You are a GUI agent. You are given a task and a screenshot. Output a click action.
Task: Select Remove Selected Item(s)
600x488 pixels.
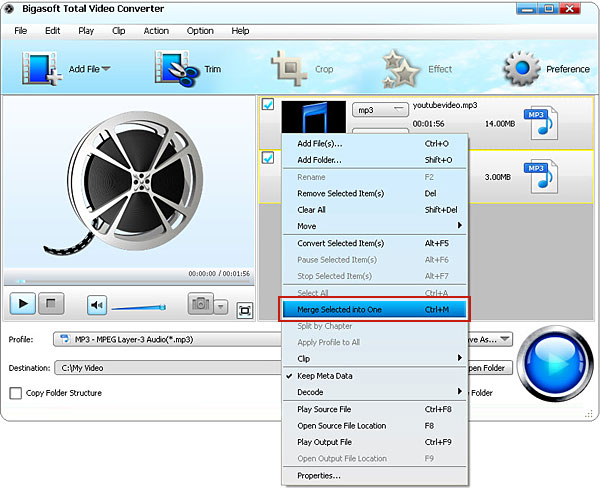tap(374, 193)
